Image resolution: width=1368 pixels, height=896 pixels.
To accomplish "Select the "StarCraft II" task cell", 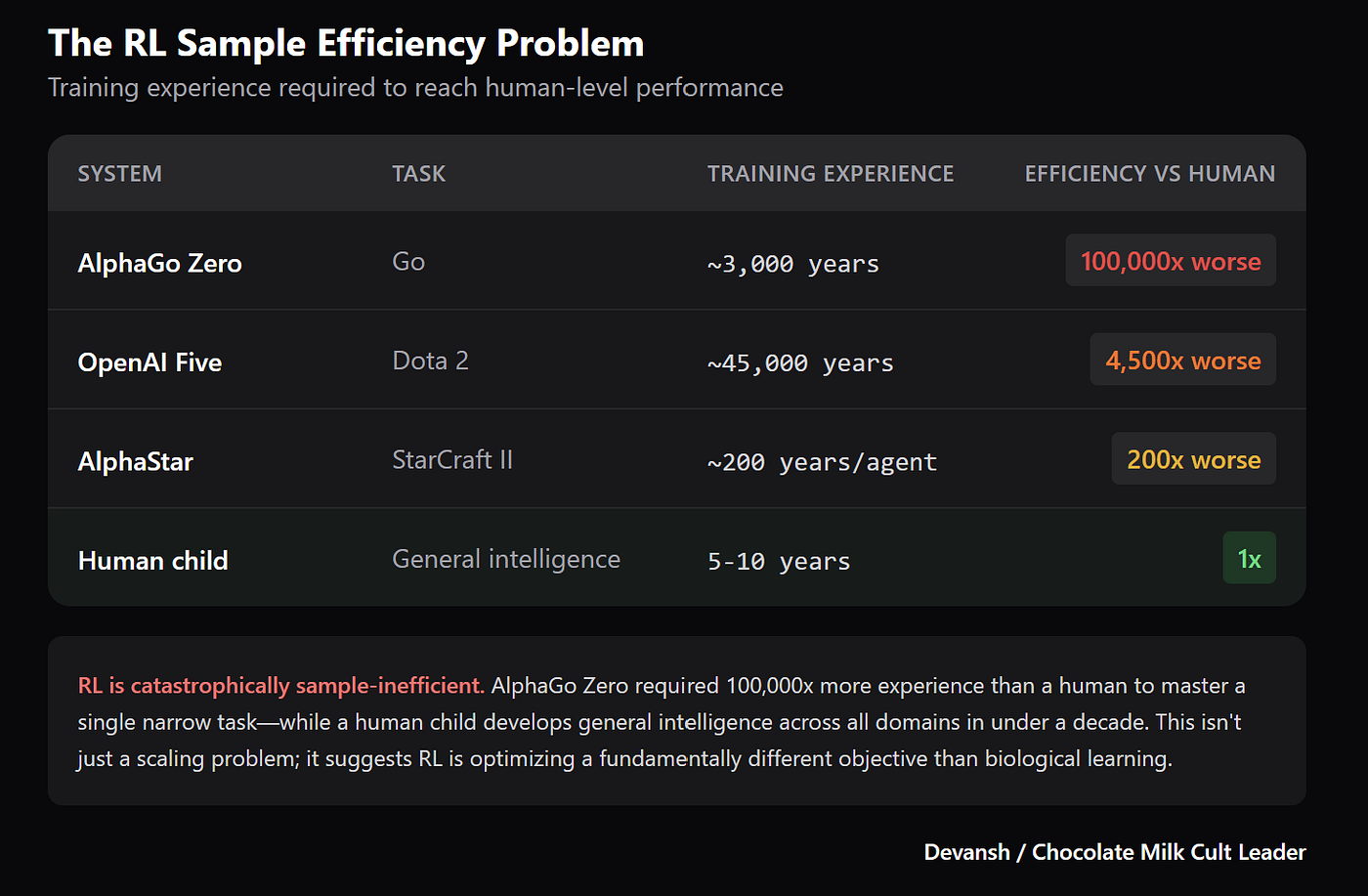I will [x=451, y=459].
